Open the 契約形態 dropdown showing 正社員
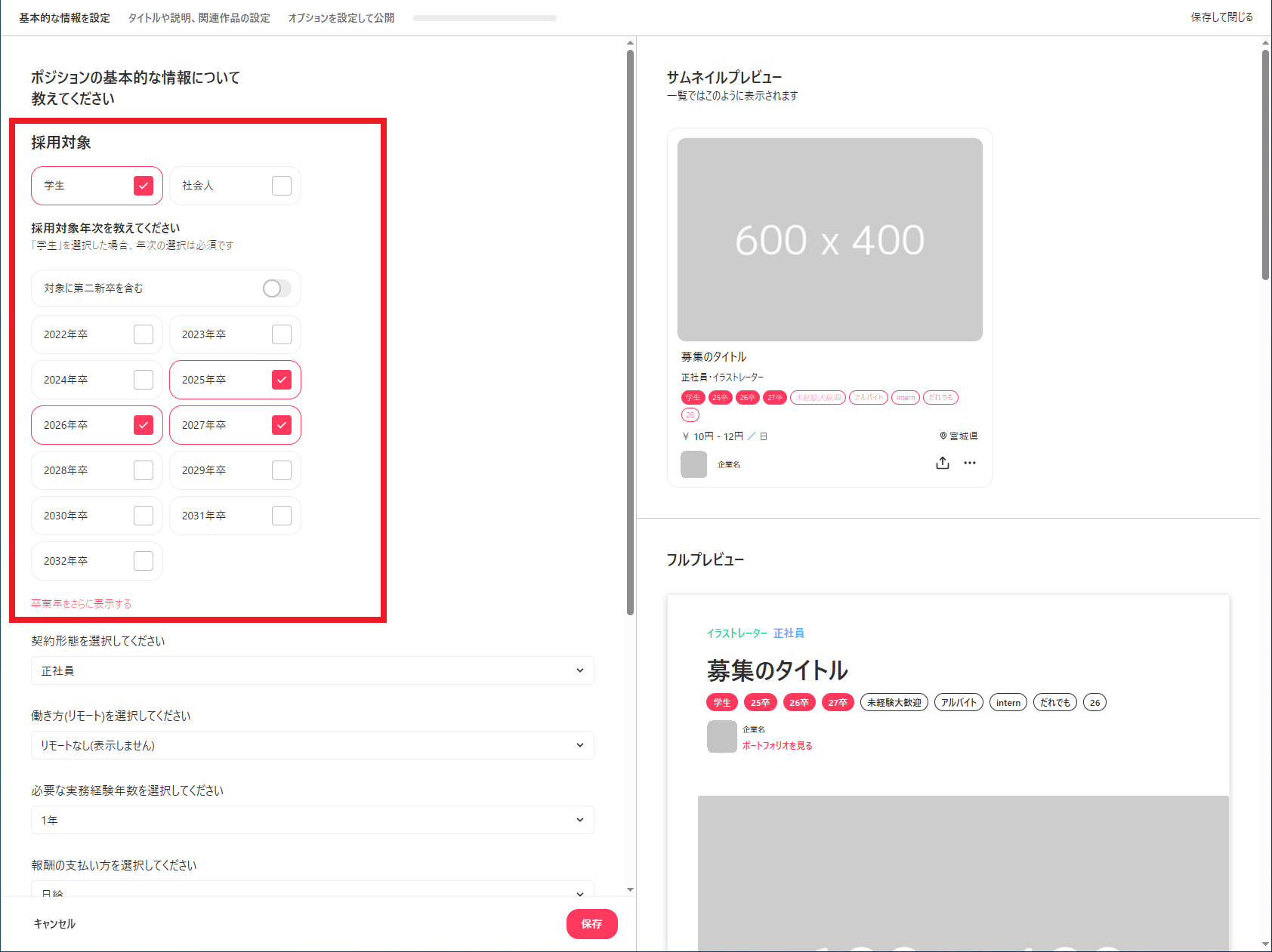The image size is (1272, 952). (x=312, y=670)
